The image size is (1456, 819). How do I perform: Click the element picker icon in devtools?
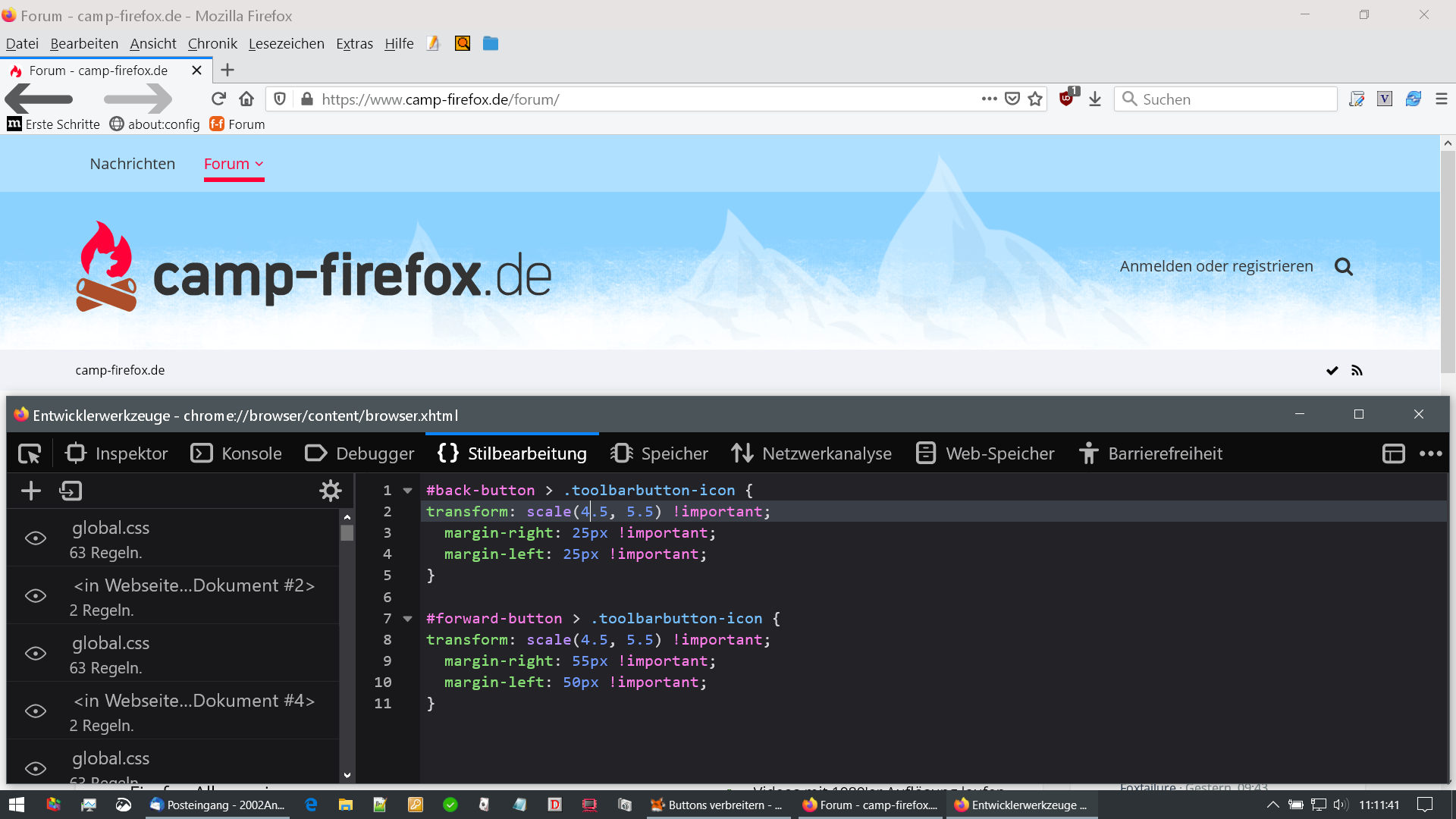click(30, 453)
